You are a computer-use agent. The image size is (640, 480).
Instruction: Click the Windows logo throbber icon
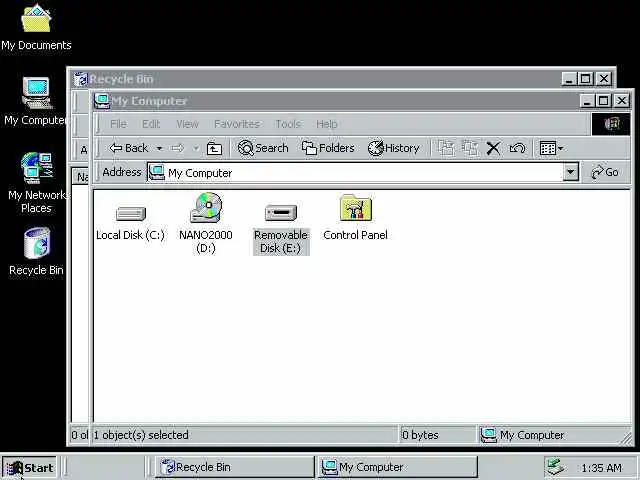[x=611, y=124]
